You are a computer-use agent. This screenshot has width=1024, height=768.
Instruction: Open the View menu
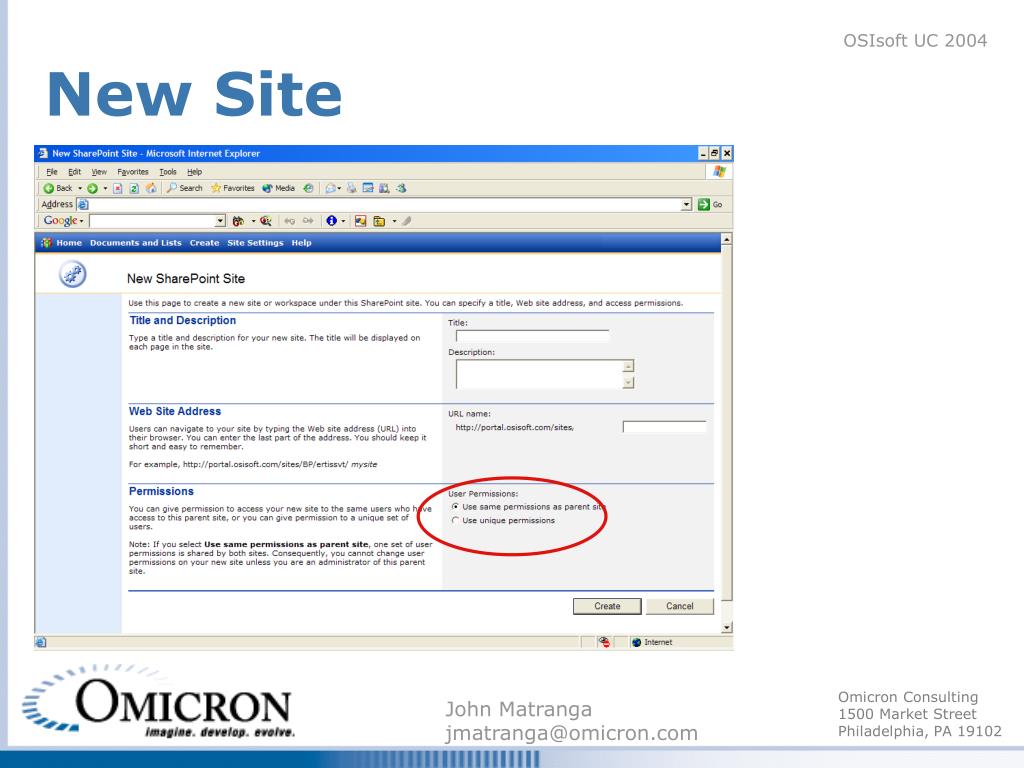pos(99,172)
